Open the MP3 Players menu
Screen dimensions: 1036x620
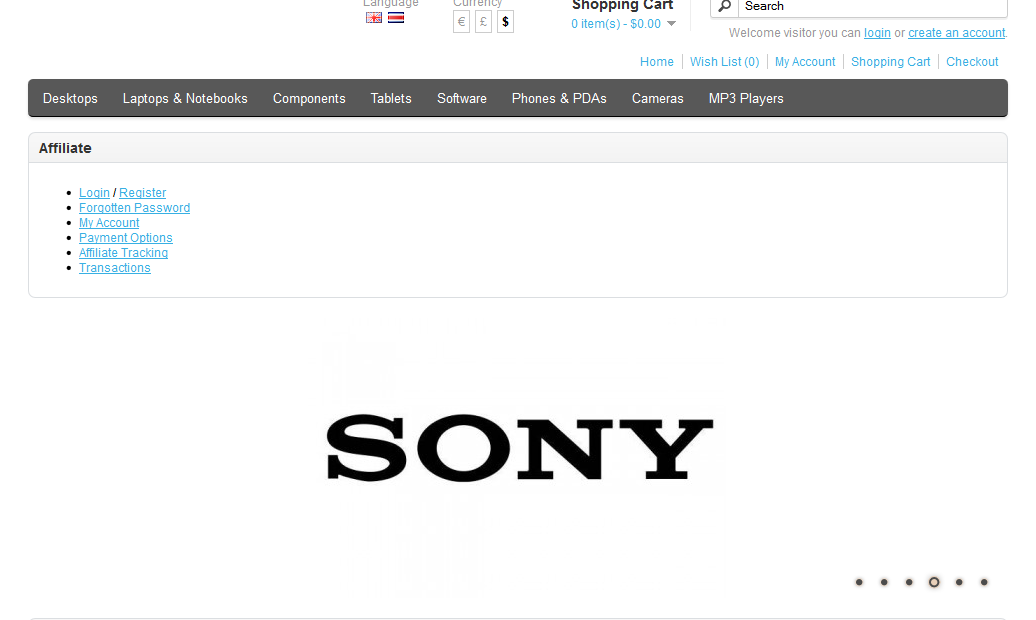click(x=746, y=98)
